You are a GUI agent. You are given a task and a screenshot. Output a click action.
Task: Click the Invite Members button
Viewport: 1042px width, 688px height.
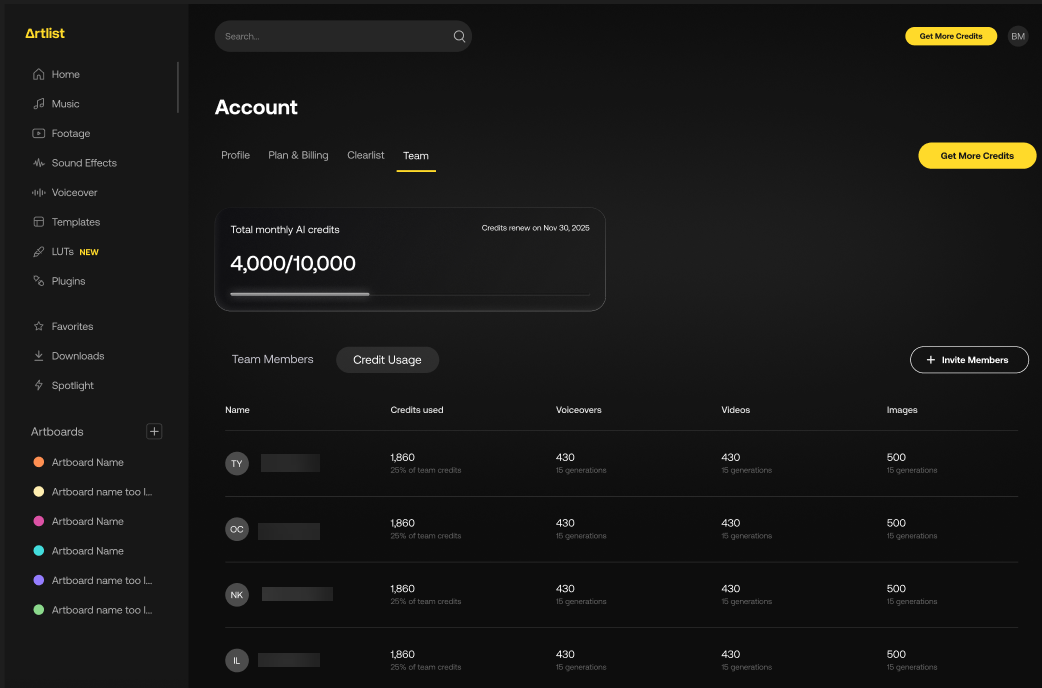point(968,360)
